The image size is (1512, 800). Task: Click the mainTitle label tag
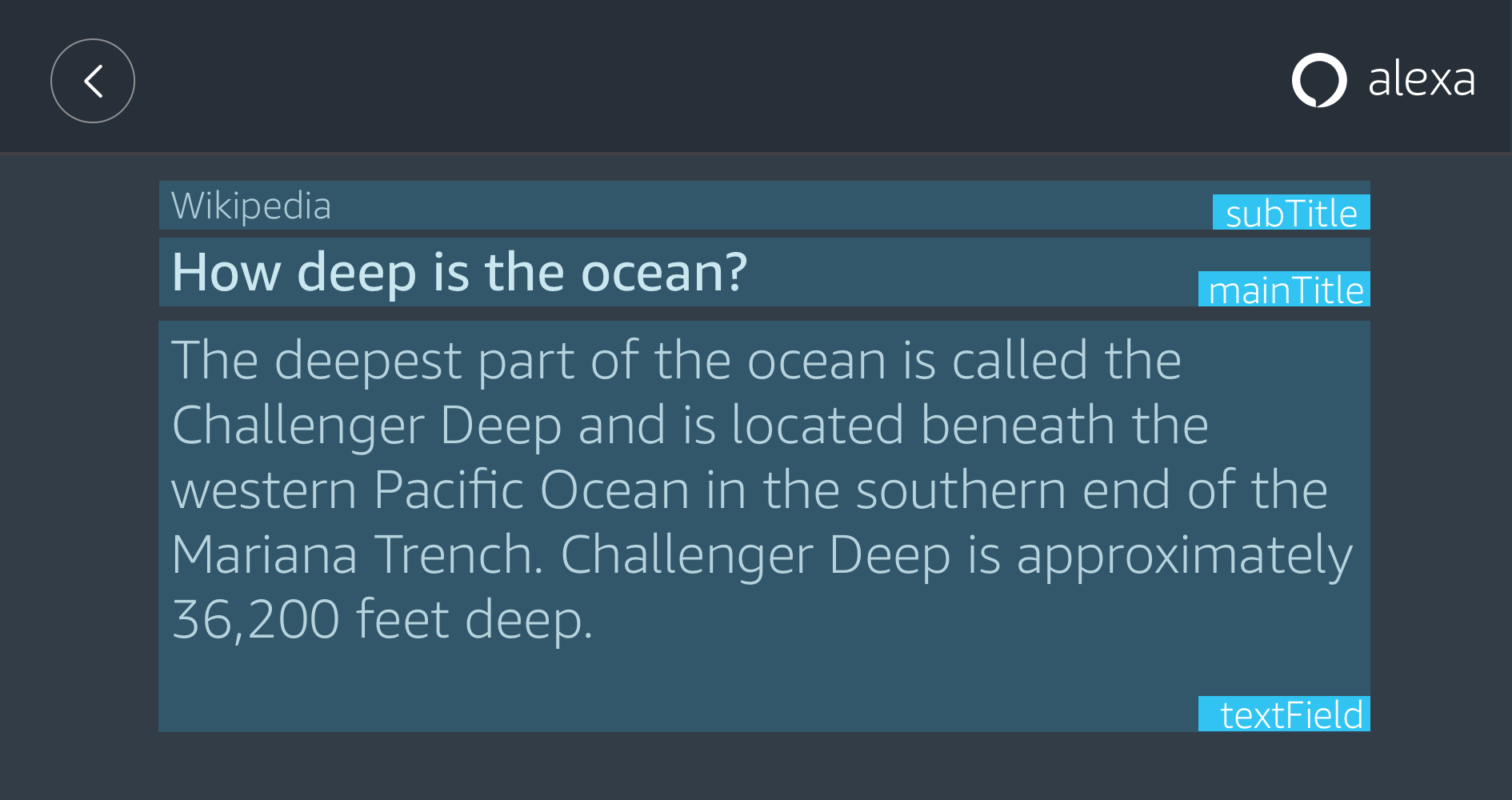[x=1285, y=290]
